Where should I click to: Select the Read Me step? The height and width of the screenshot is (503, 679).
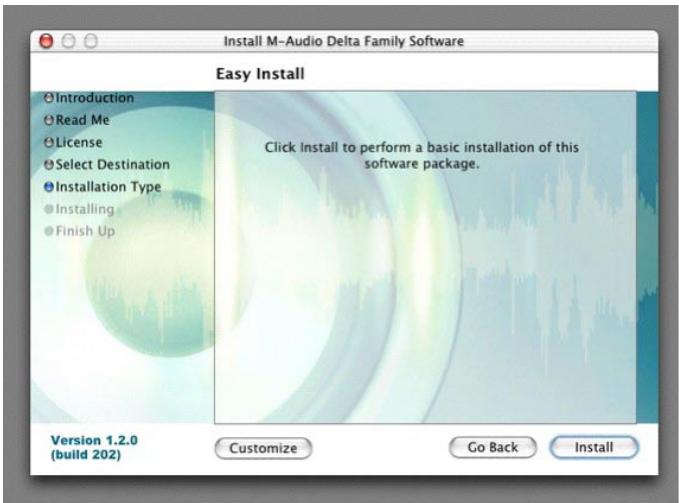(82, 120)
